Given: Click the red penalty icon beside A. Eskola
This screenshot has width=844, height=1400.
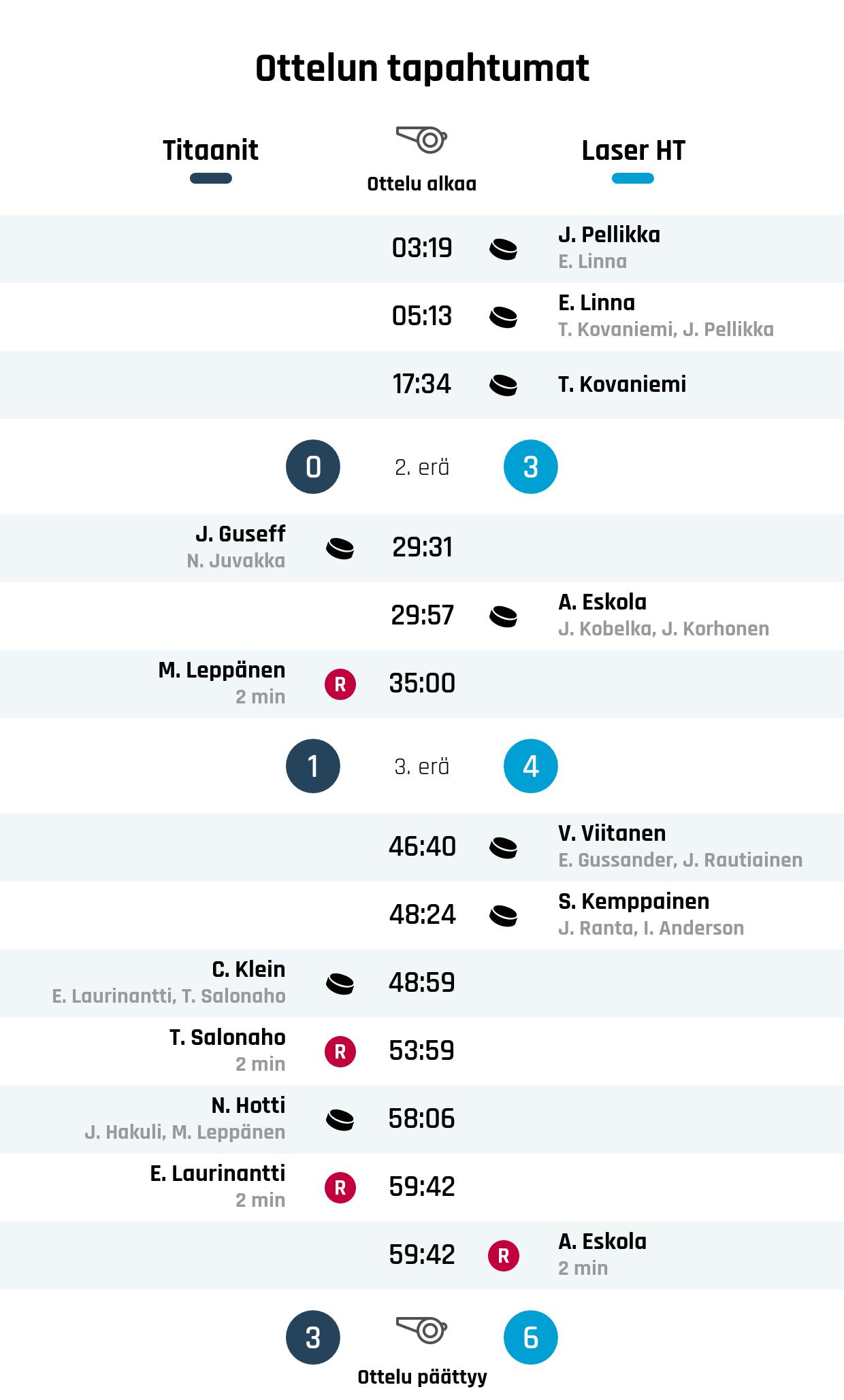Looking at the screenshot, I should (x=504, y=1256).
